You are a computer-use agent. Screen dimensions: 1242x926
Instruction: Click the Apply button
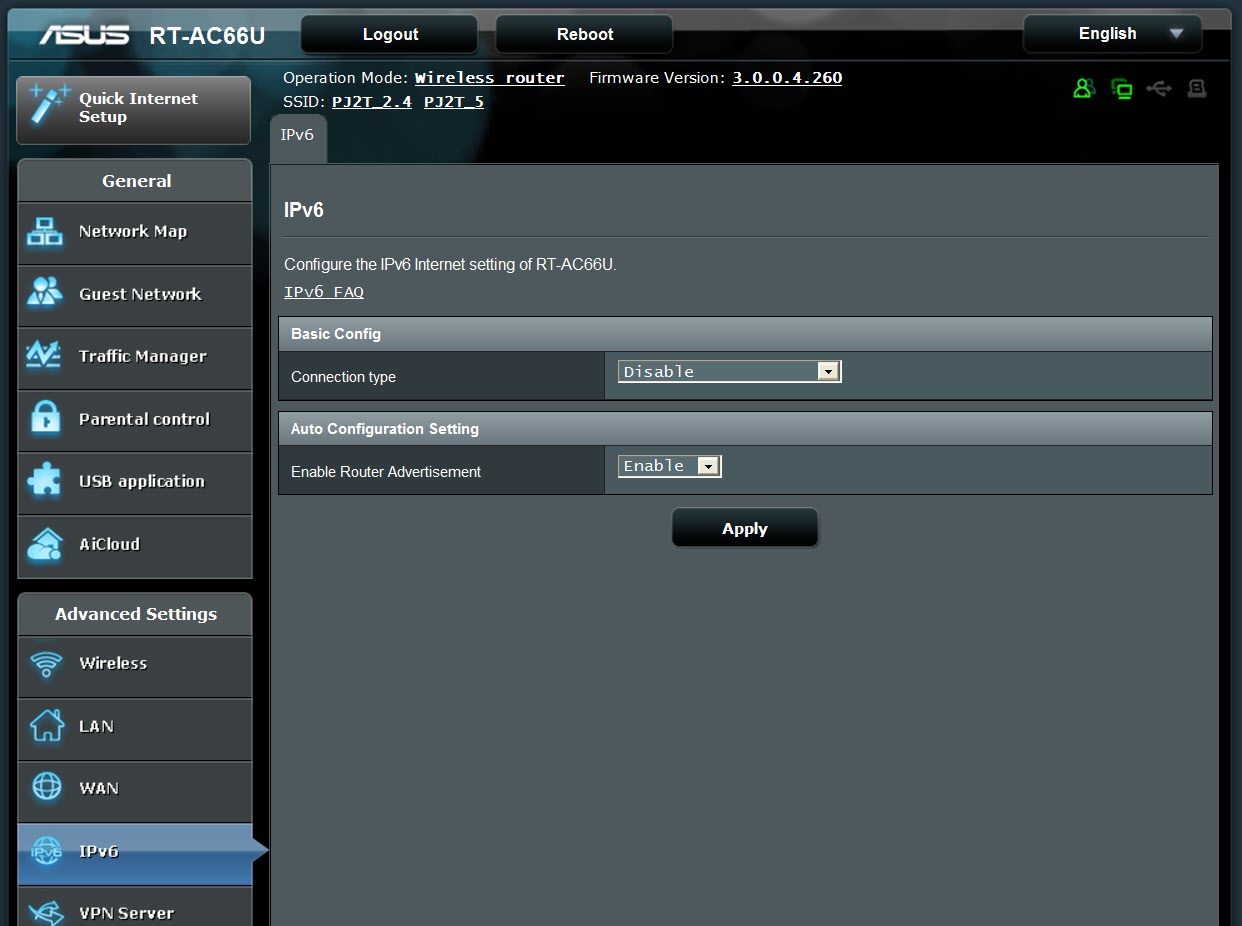point(745,528)
